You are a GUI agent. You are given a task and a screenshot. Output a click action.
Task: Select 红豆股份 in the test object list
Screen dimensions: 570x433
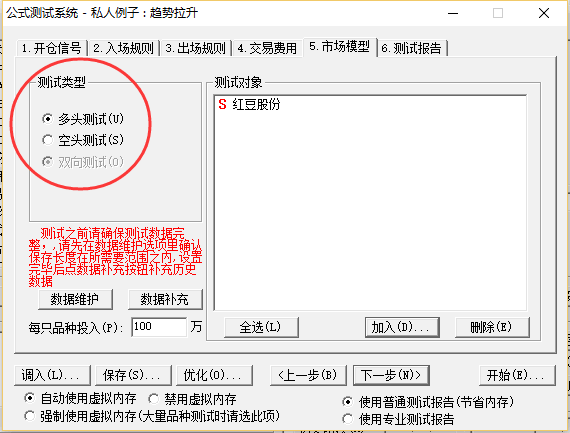point(256,104)
